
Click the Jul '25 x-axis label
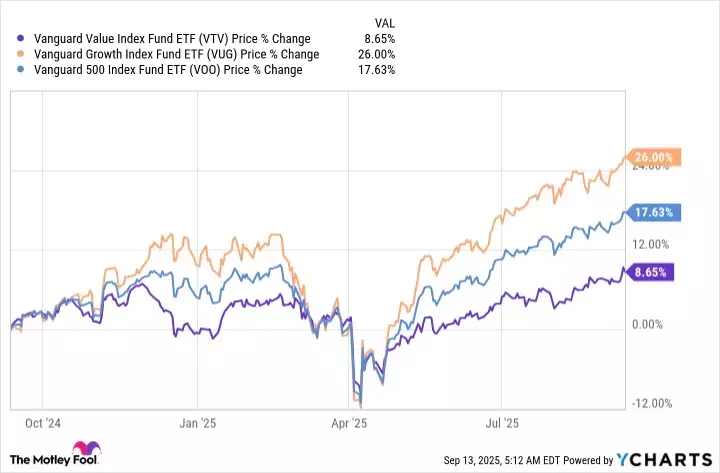[x=505, y=423]
